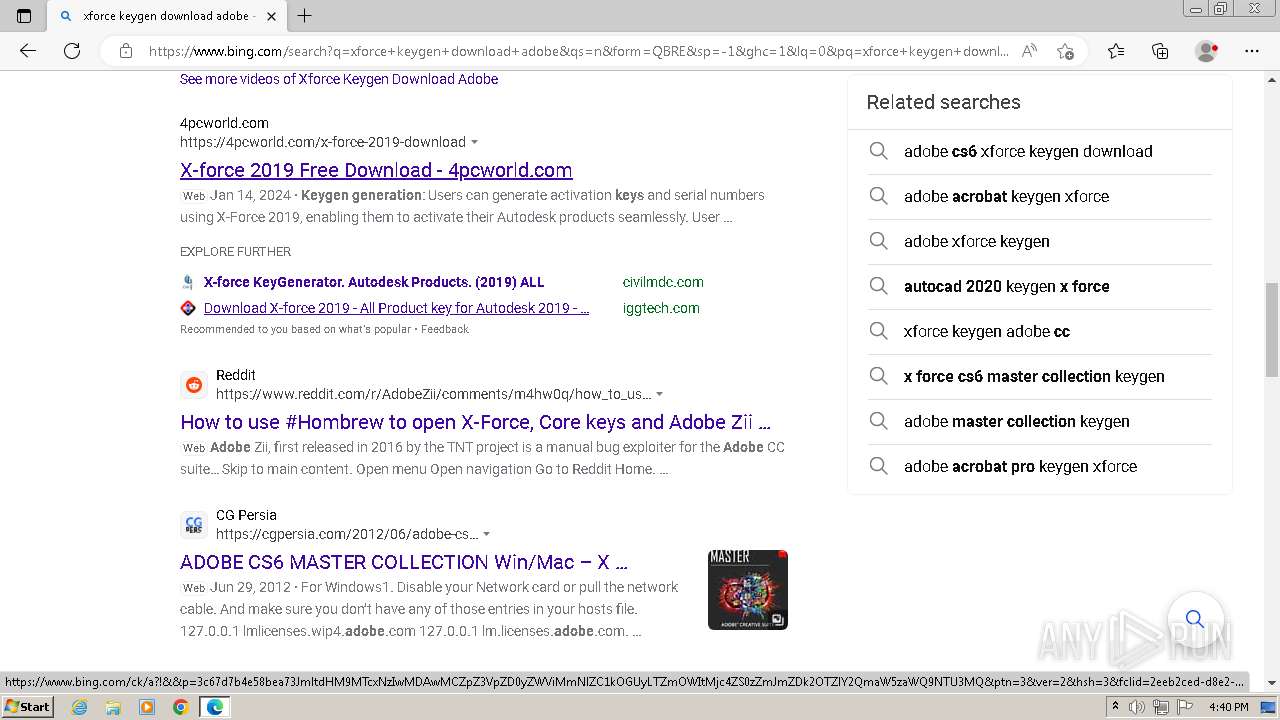Search adobe cs6 xforce keygen download
This screenshot has width=1280, height=720.
[x=1039, y=151]
